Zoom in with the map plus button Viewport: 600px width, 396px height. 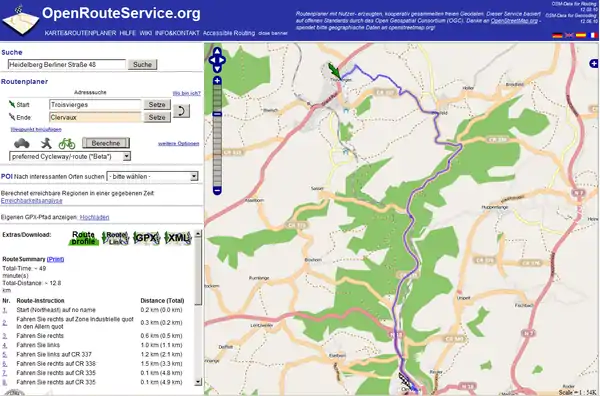tap(217, 80)
